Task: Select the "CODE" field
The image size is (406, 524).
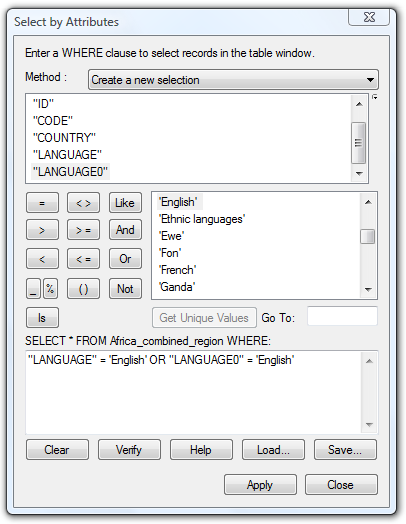Action: [53, 121]
